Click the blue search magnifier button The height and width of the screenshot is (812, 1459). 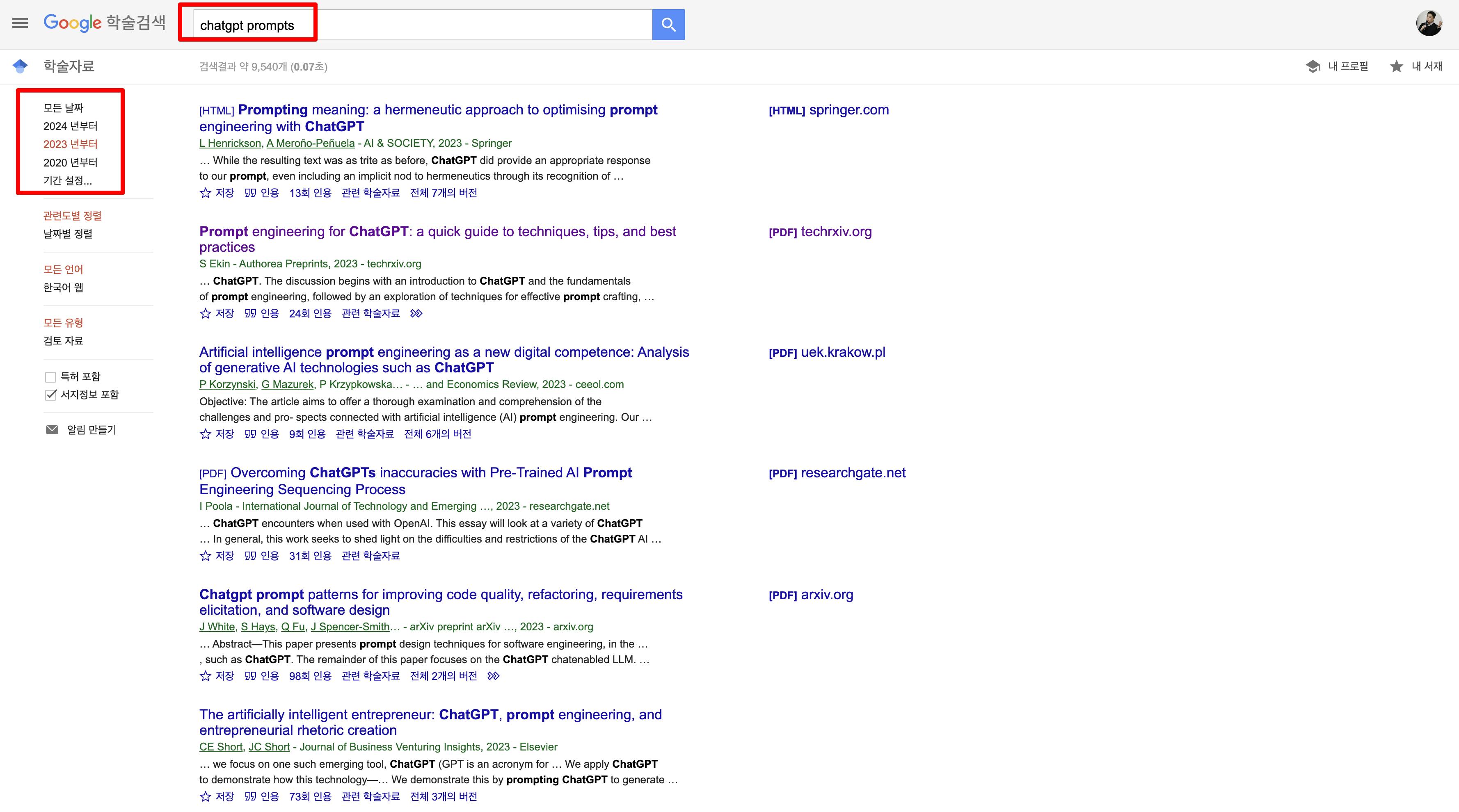tap(668, 24)
